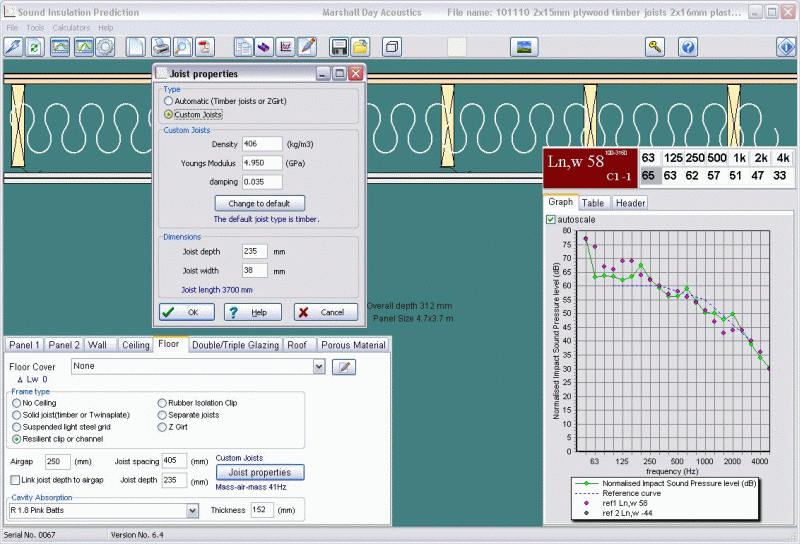
Task: Click the pencil edit toolbar icon
Action: (x=307, y=47)
